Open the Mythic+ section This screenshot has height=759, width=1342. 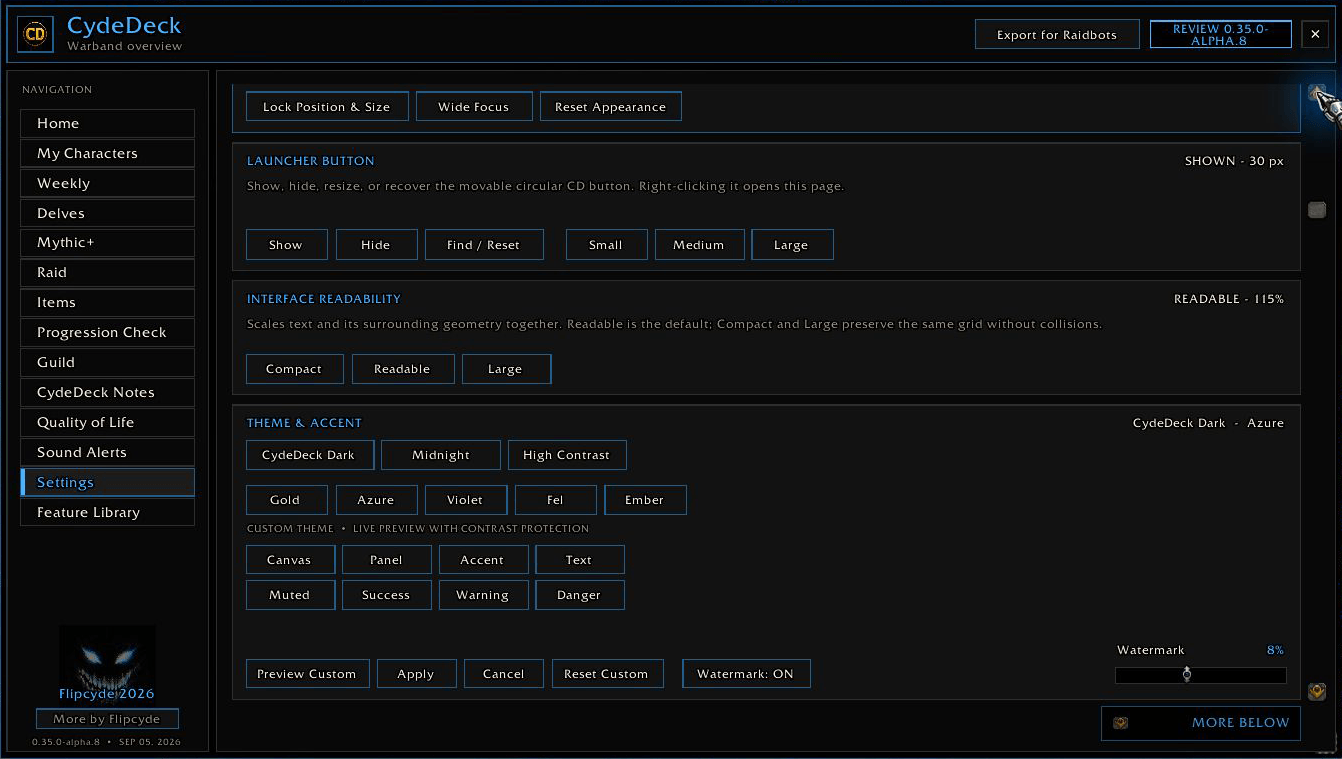pos(108,243)
